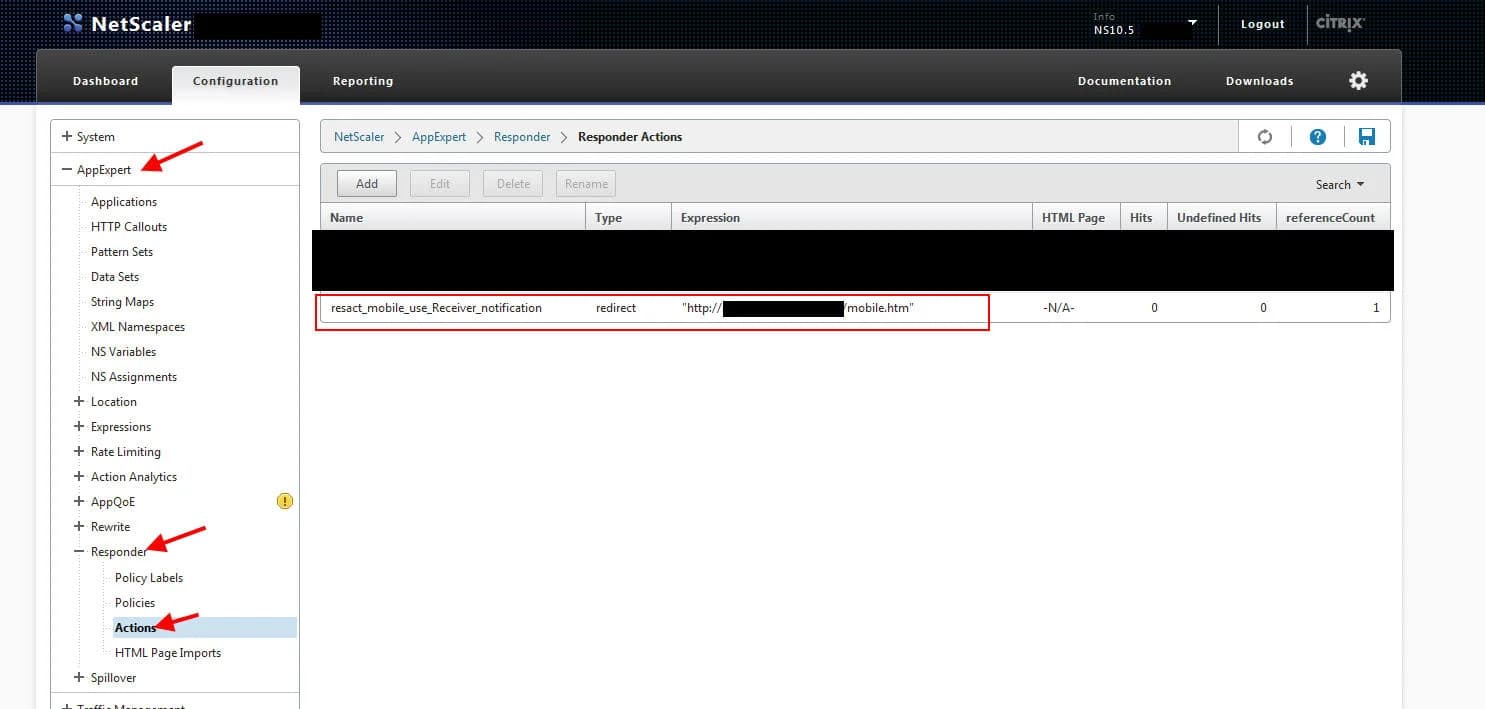Open the Search dropdown
Screen dimensions: 1485x709
point(1339,184)
